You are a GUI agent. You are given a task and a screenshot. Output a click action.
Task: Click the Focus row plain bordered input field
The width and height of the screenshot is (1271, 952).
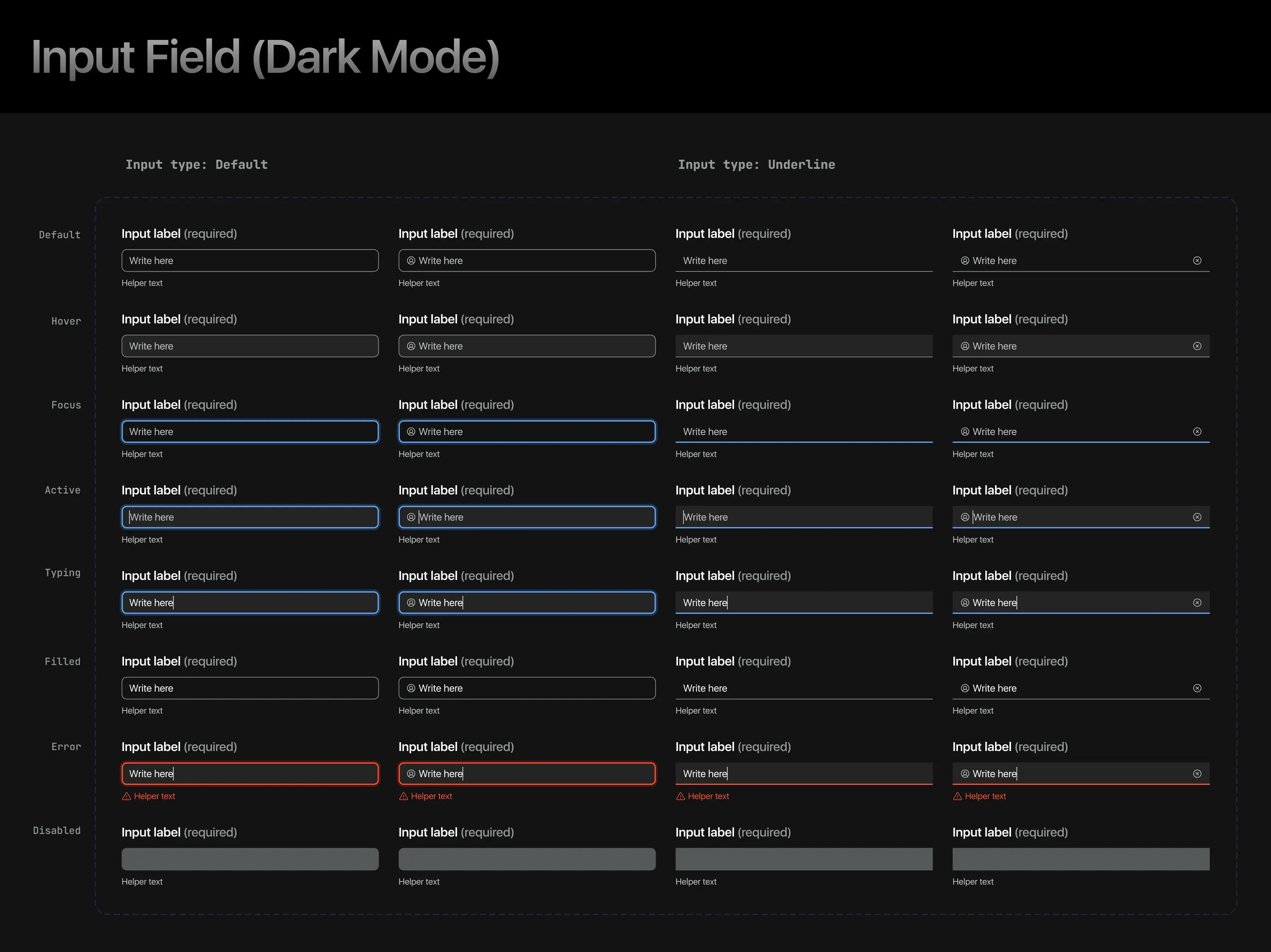click(x=250, y=431)
